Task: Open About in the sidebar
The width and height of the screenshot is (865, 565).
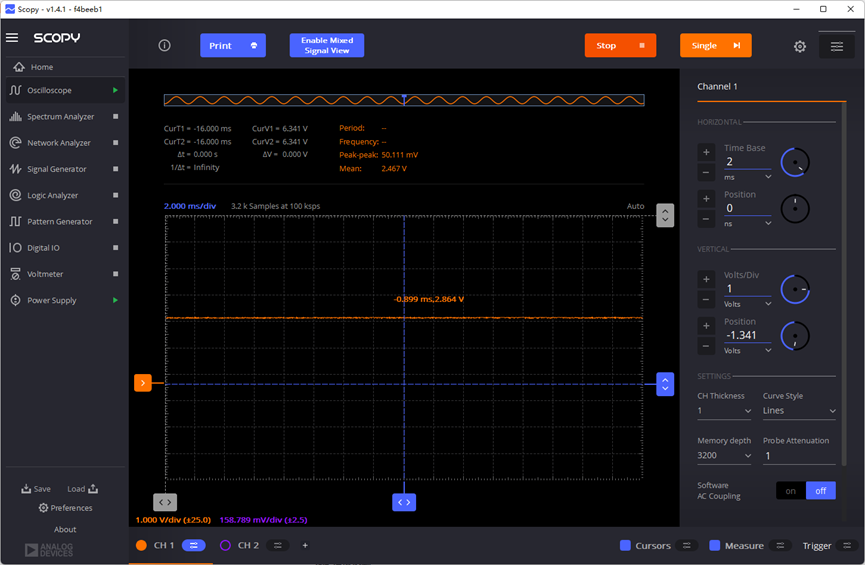Action: (65, 529)
